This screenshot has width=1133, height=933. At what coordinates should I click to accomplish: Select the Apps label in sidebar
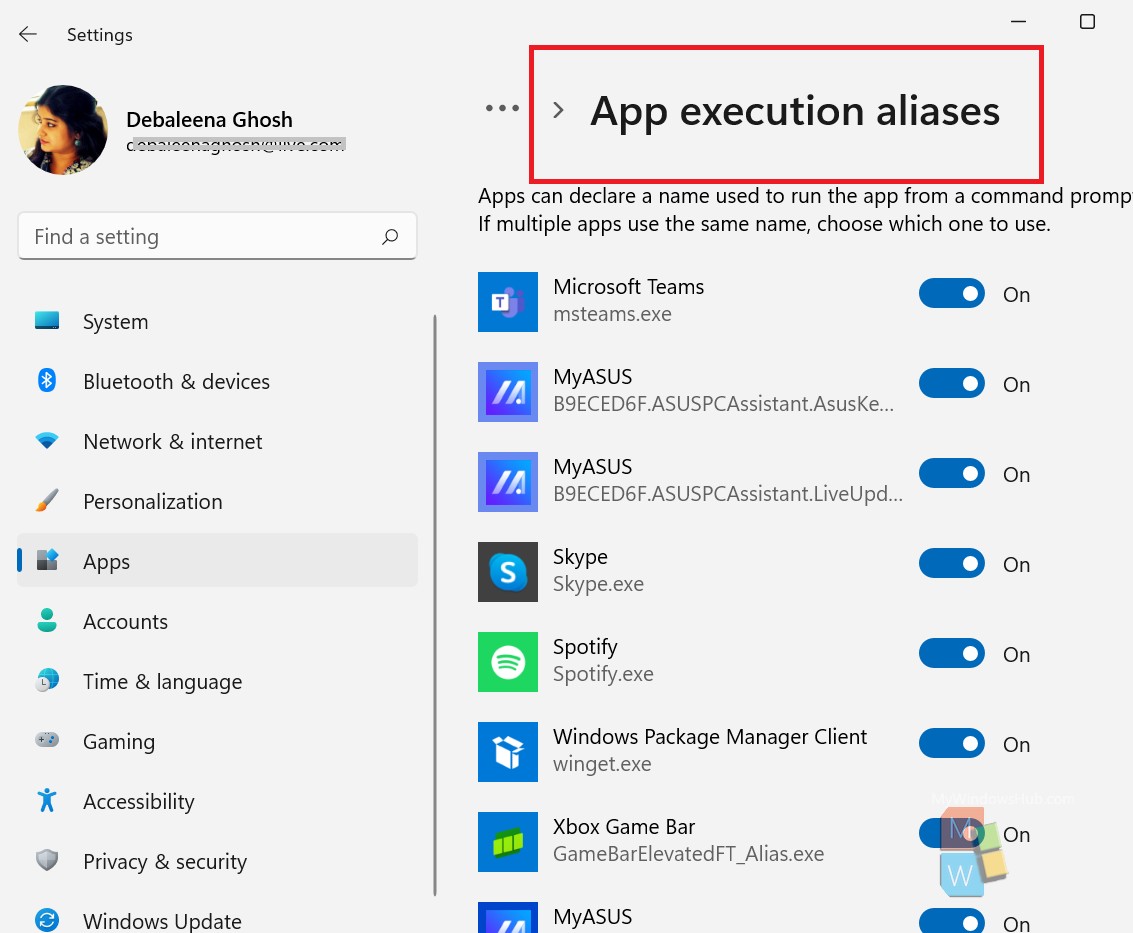tap(106, 562)
